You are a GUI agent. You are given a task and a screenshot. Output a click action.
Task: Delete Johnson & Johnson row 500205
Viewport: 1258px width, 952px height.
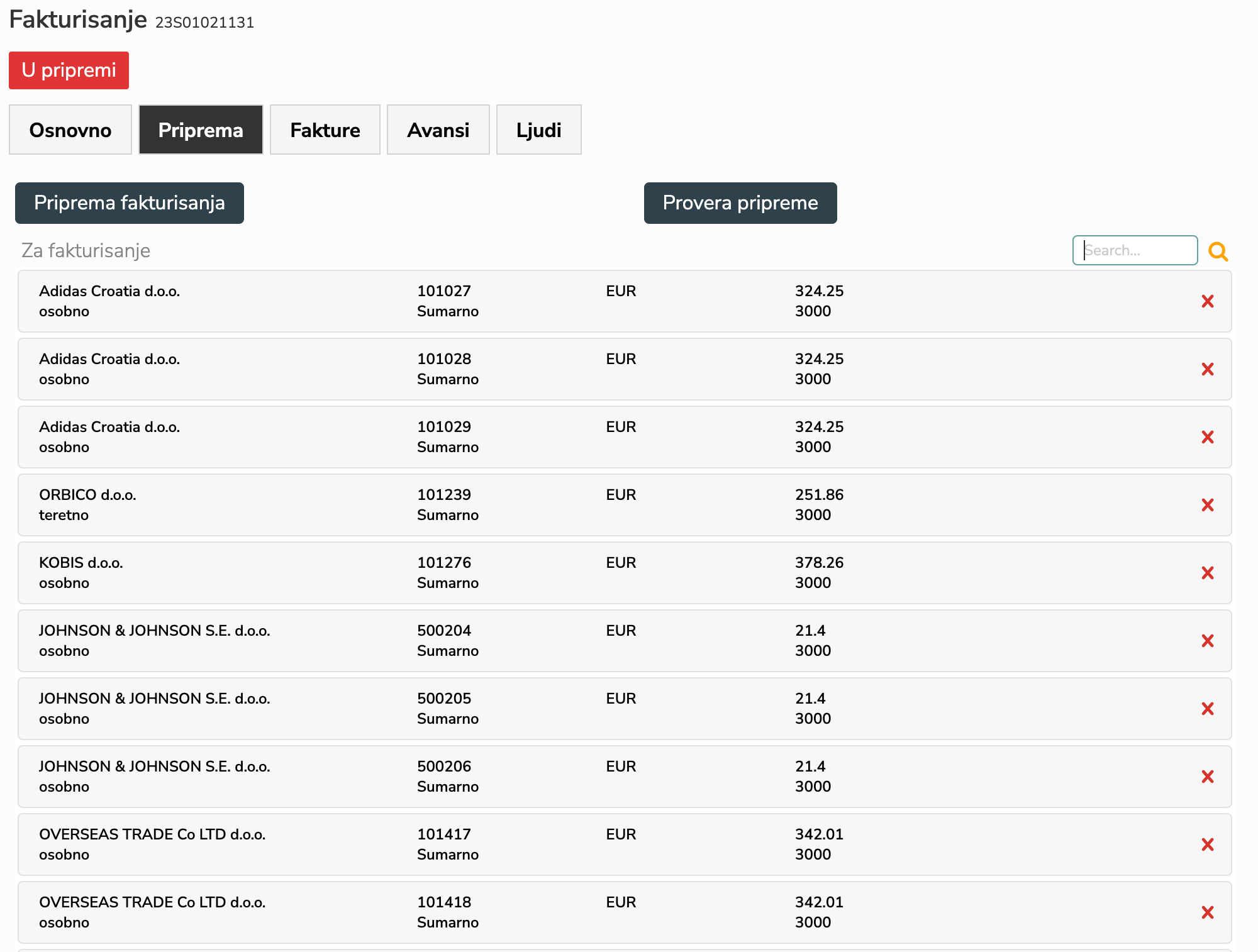pyautogui.click(x=1207, y=709)
